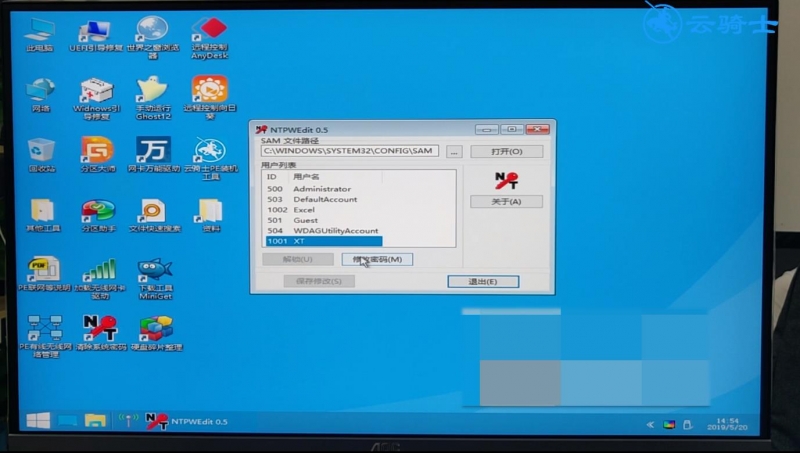Launch 清除系统密码 NT key shortcut
This screenshot has width=800, height=453.
101,333
